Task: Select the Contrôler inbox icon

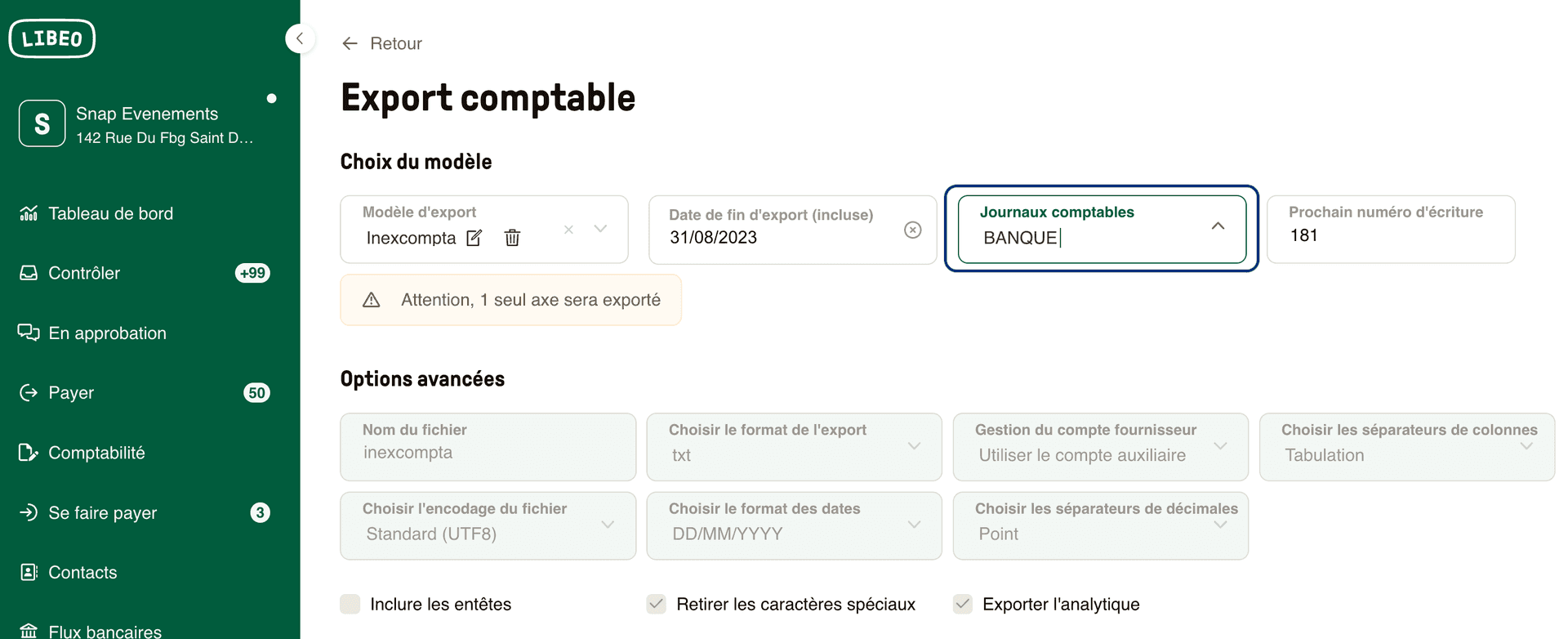Action: [x=29, y=273]
